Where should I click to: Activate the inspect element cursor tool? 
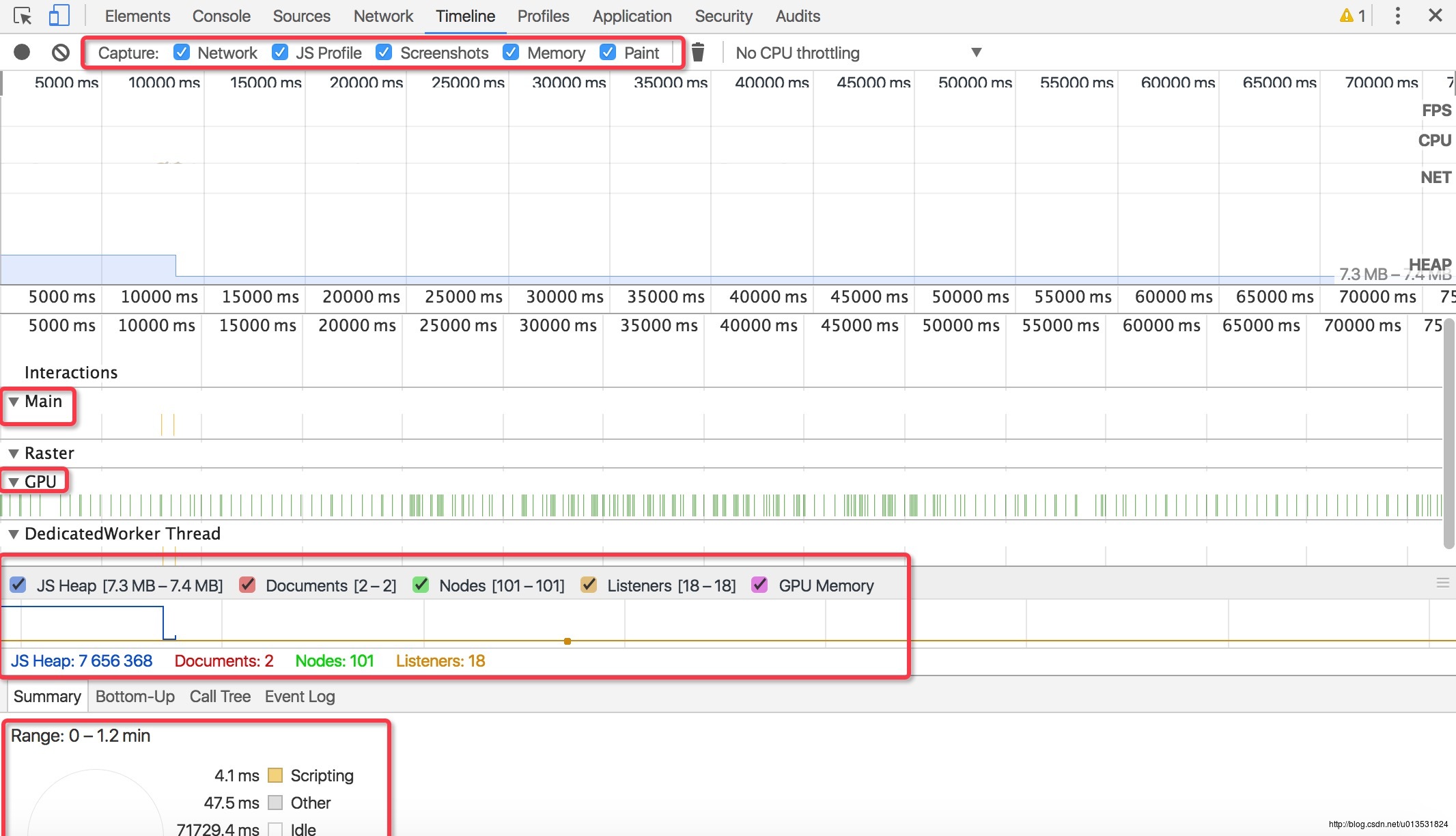tap(22, 16)
